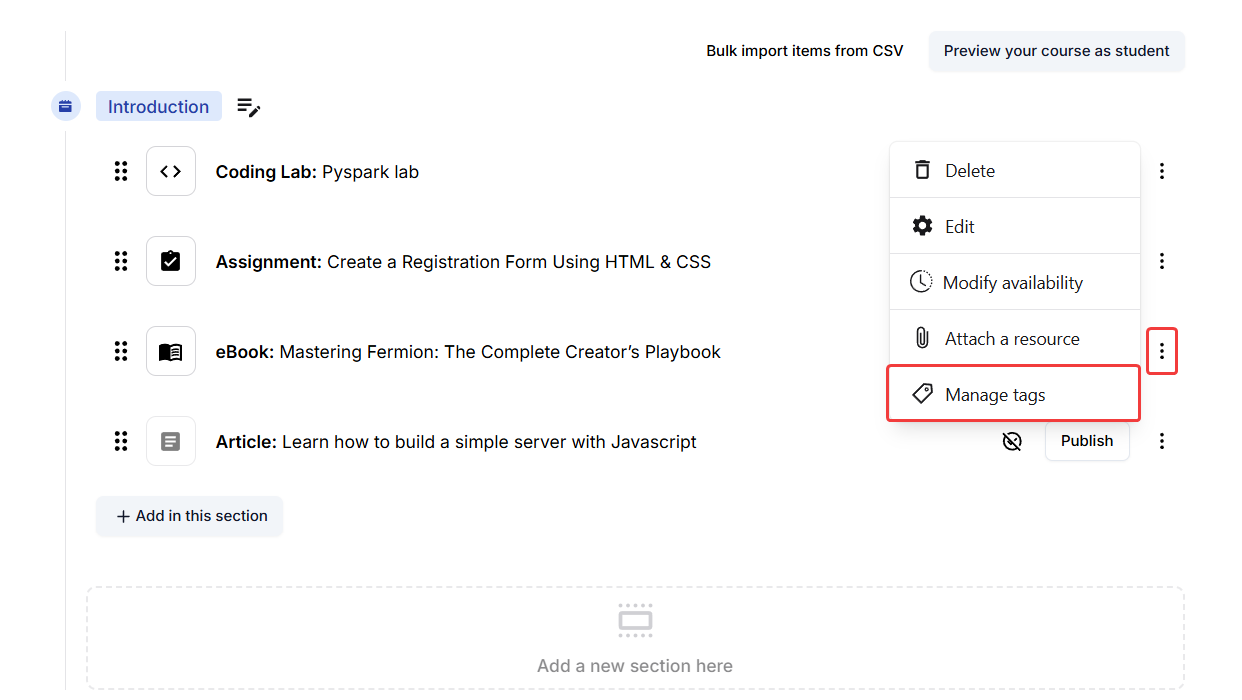Viewport: 1242px width, 700px height.
Task: Click the Assignment clipboard check icon
Action: click(x=171, y=261)
